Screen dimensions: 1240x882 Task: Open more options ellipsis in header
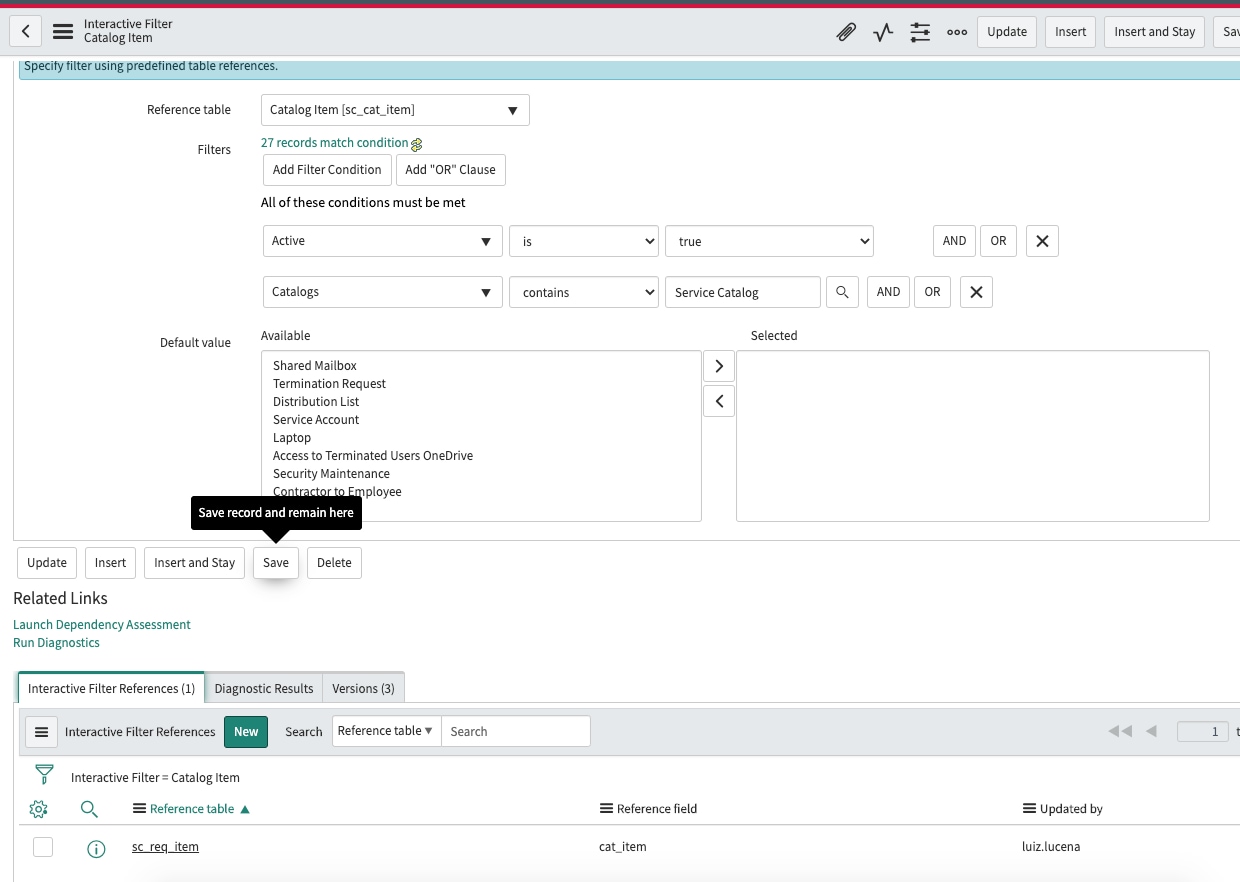pyautogui.click(x=957, y=32)
